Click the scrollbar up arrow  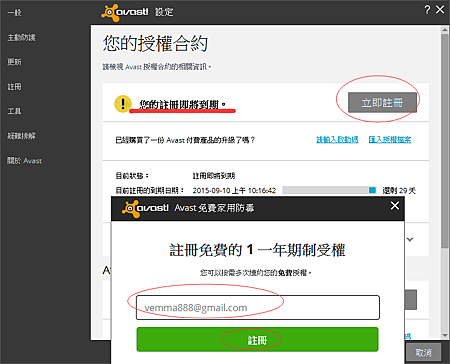(x=445, y=30)
